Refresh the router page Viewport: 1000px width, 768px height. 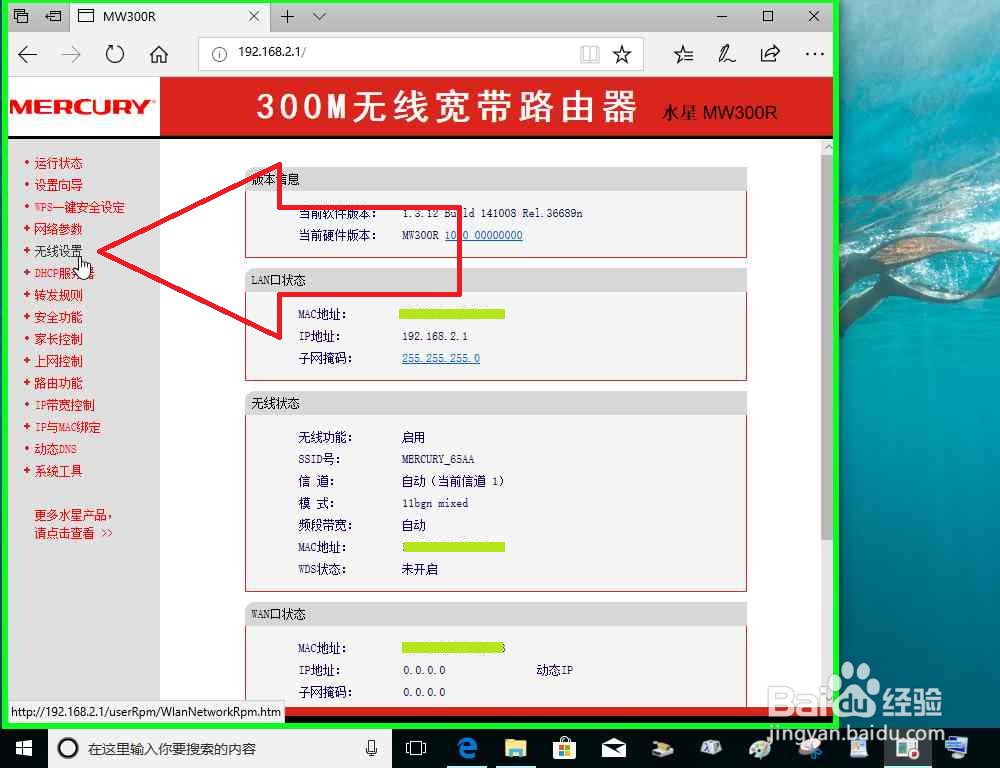tap(115, 55)
